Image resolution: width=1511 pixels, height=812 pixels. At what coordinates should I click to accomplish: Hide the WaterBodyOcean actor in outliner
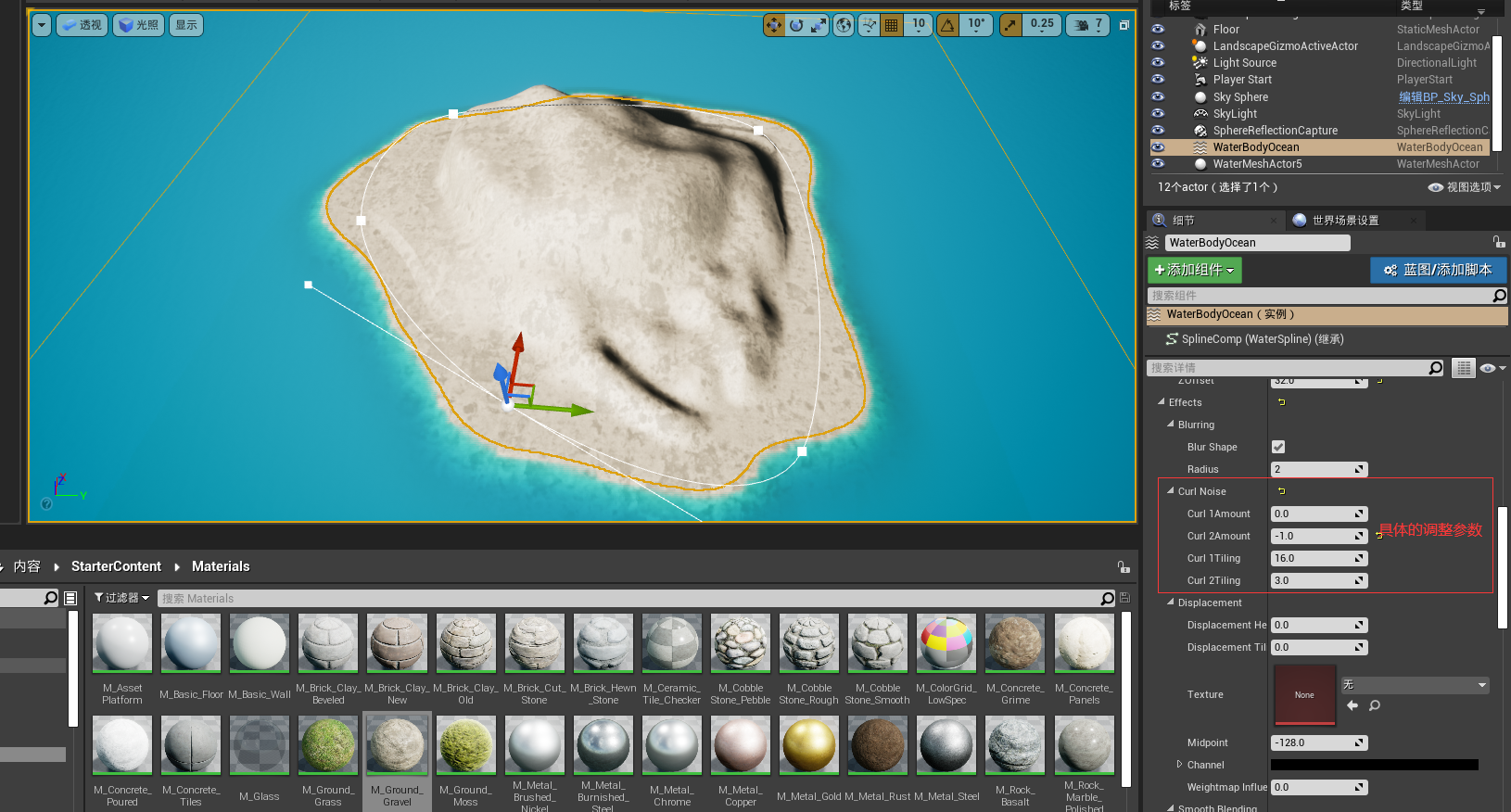(x=1158, y=147)
